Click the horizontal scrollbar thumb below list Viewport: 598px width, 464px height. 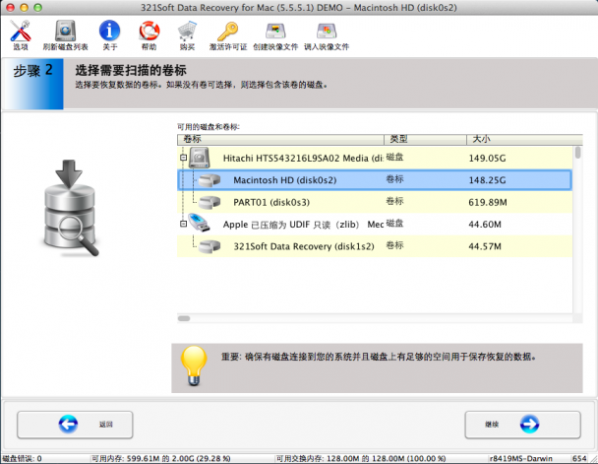[x=184, y=318]
